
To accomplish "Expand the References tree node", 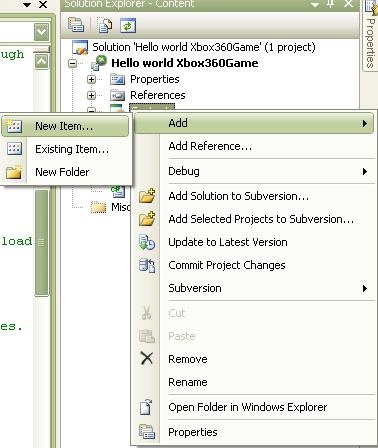I will coord(91,95).
